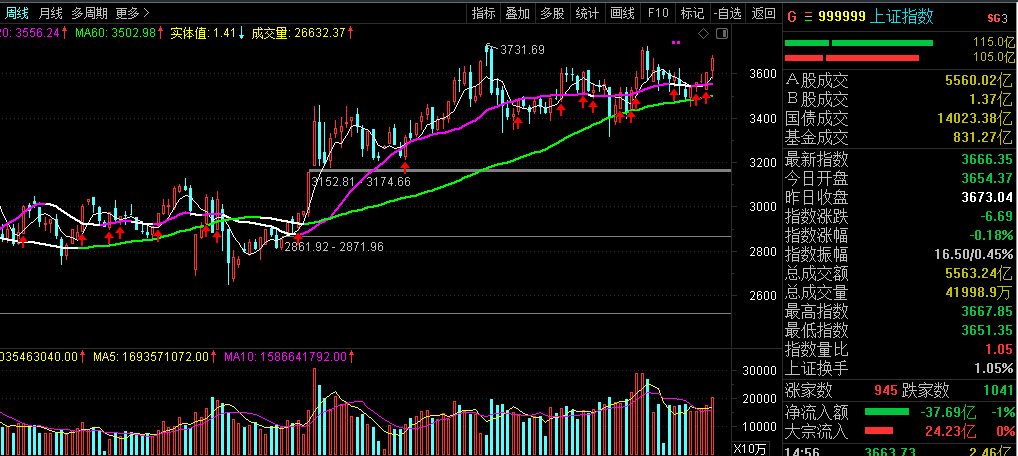
Task: Click the 3731.69 high price marker
Action: (x=522, y=49)
